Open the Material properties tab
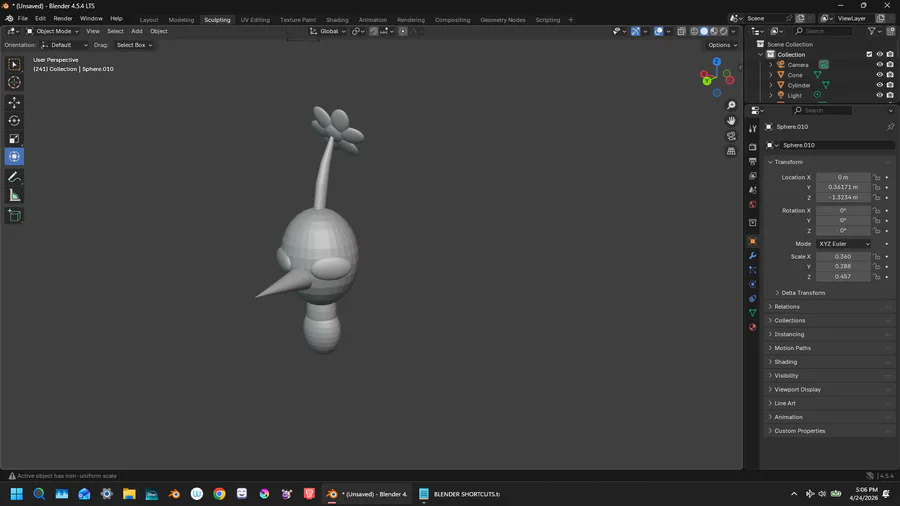 [752, 327]
